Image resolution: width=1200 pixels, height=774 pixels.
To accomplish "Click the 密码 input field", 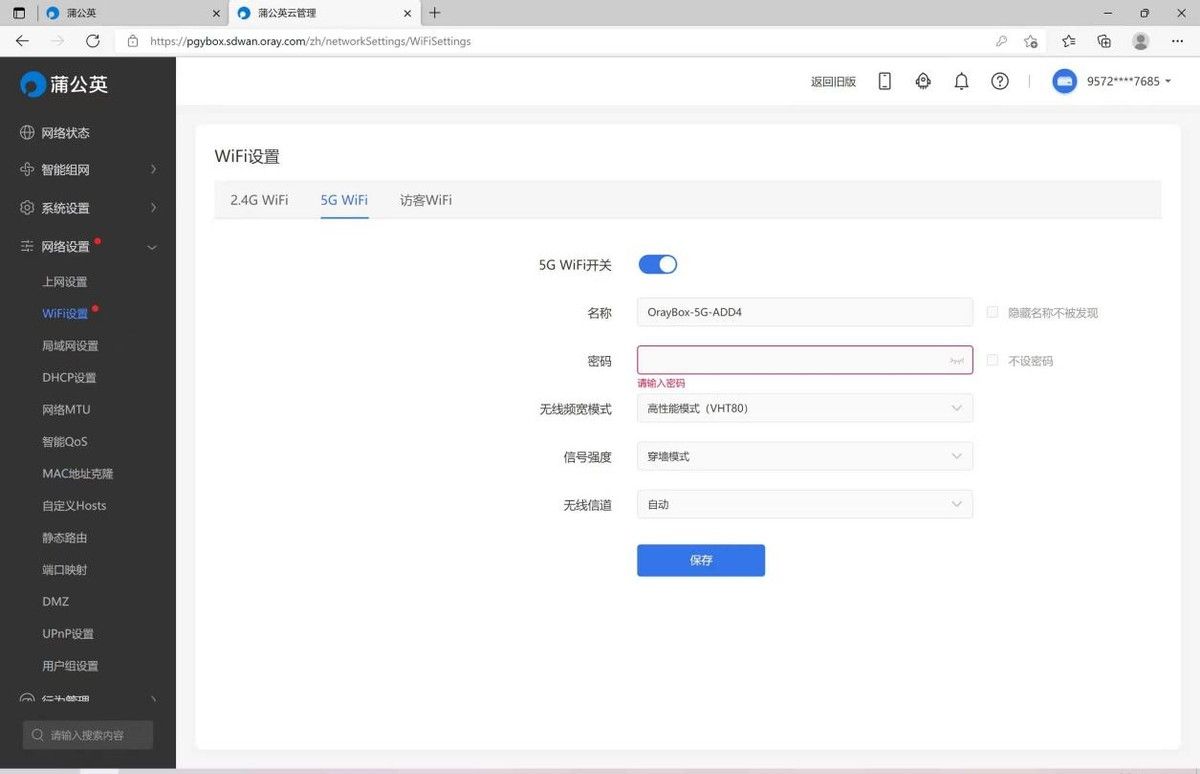I will coord(805,360).
